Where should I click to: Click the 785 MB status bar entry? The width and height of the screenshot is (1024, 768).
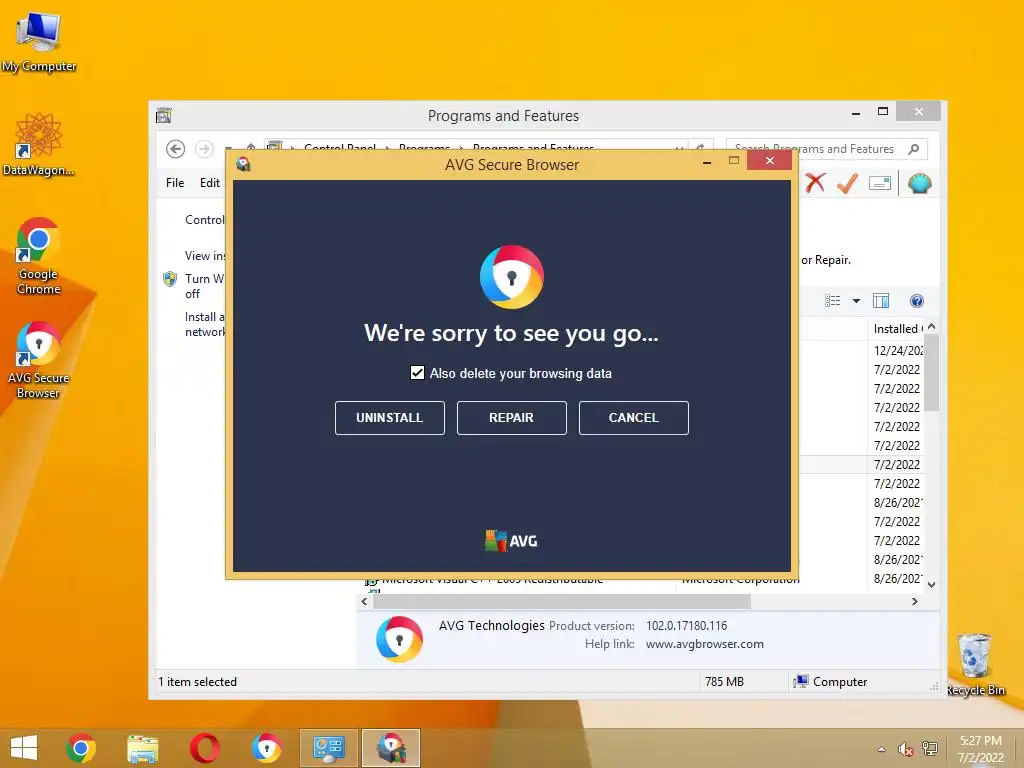(x=724, y=682)
